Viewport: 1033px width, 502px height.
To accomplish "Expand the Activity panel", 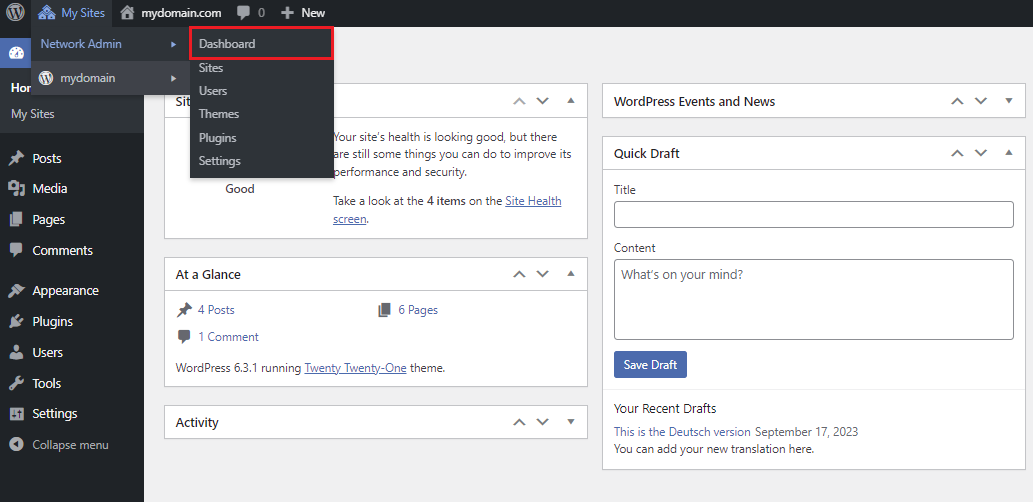I will 571,422.
